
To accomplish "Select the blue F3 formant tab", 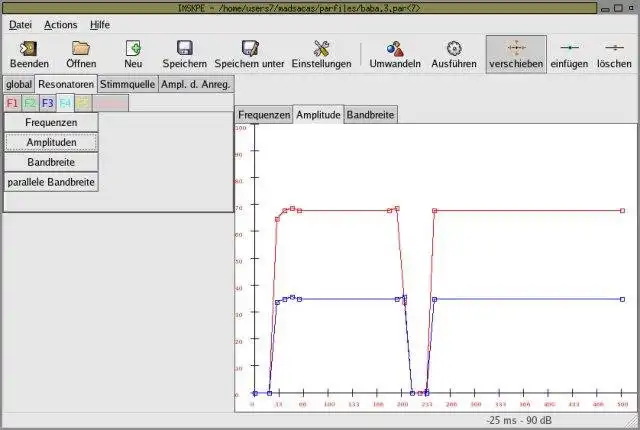I will [47, 103].
